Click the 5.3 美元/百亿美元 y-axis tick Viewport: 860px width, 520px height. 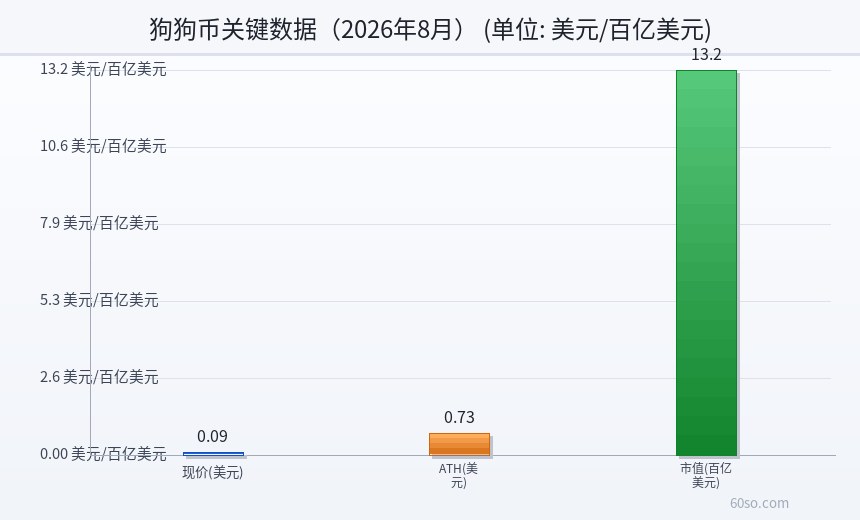click(x=99, y=300)
